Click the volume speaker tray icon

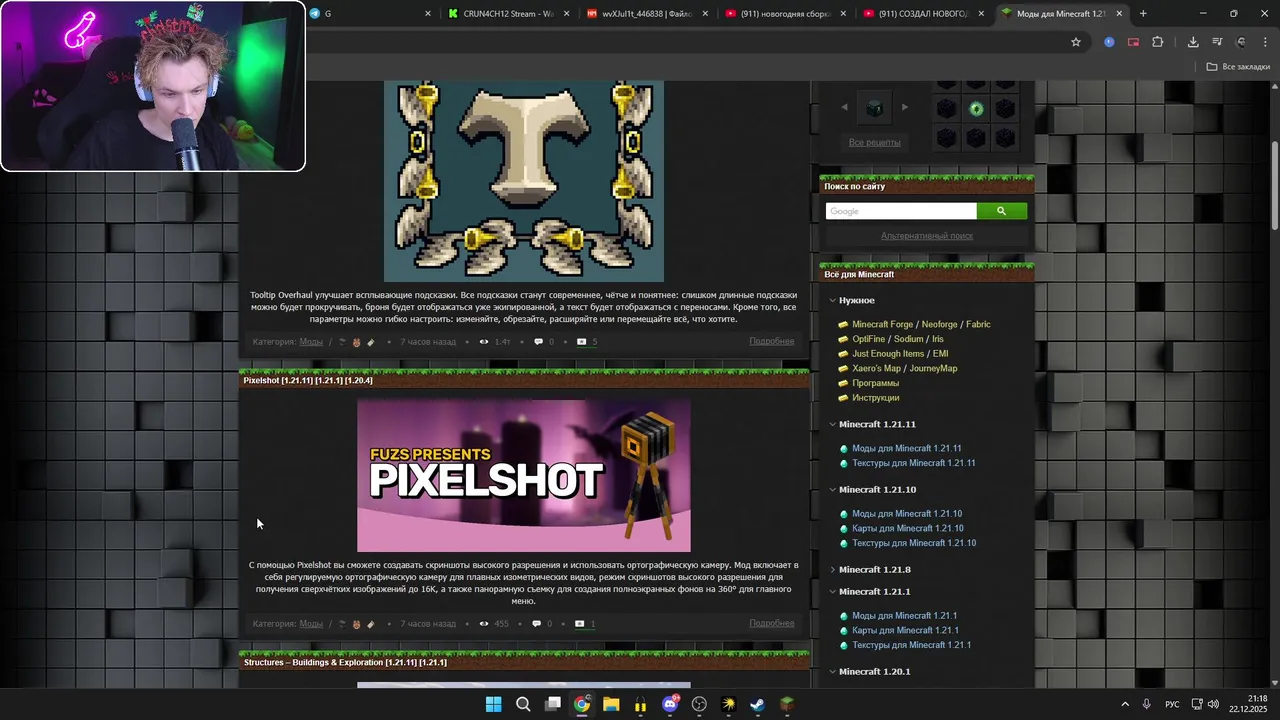tap(1212, 704)
